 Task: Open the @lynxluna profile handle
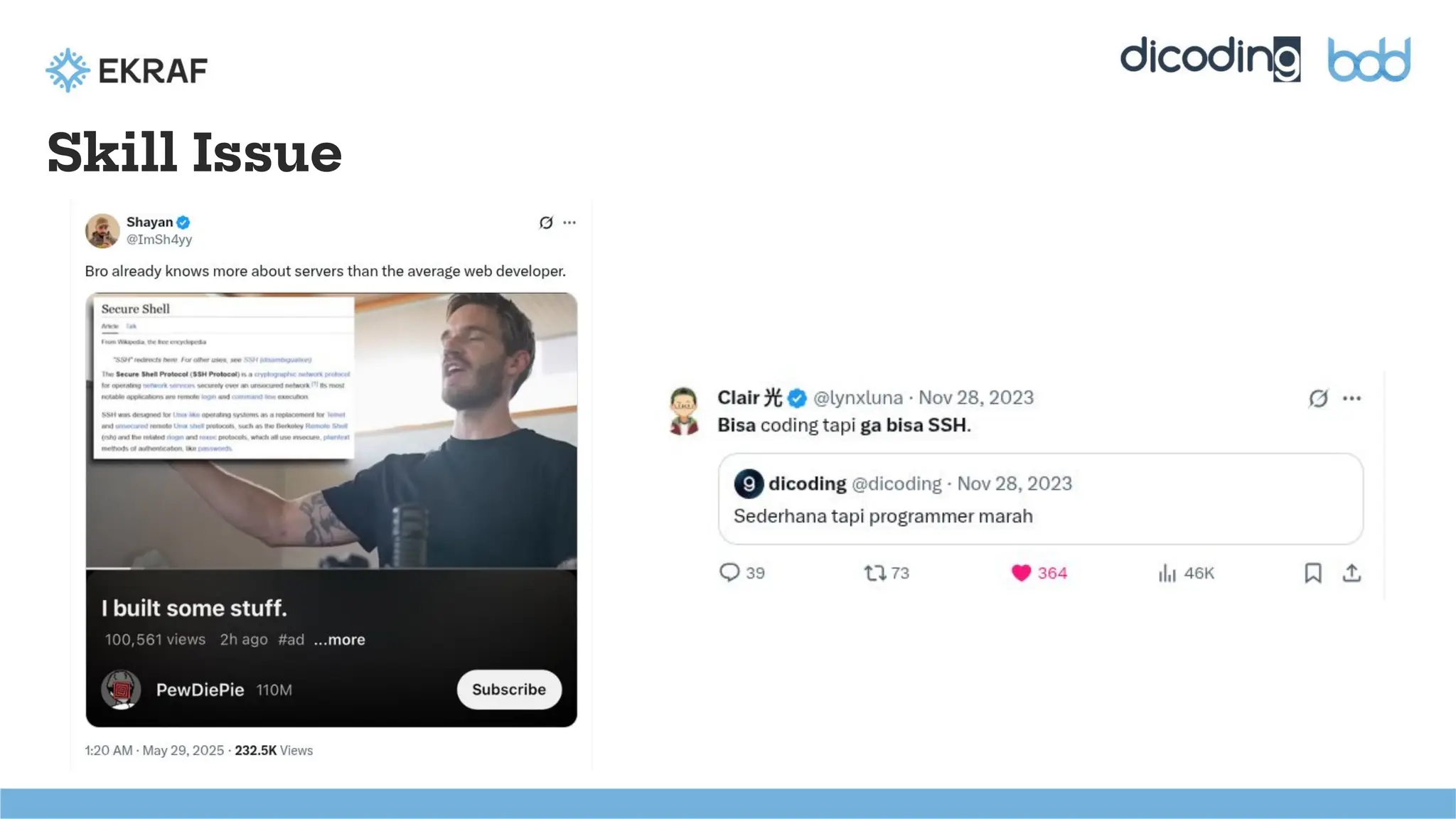(x=858, y=397)
